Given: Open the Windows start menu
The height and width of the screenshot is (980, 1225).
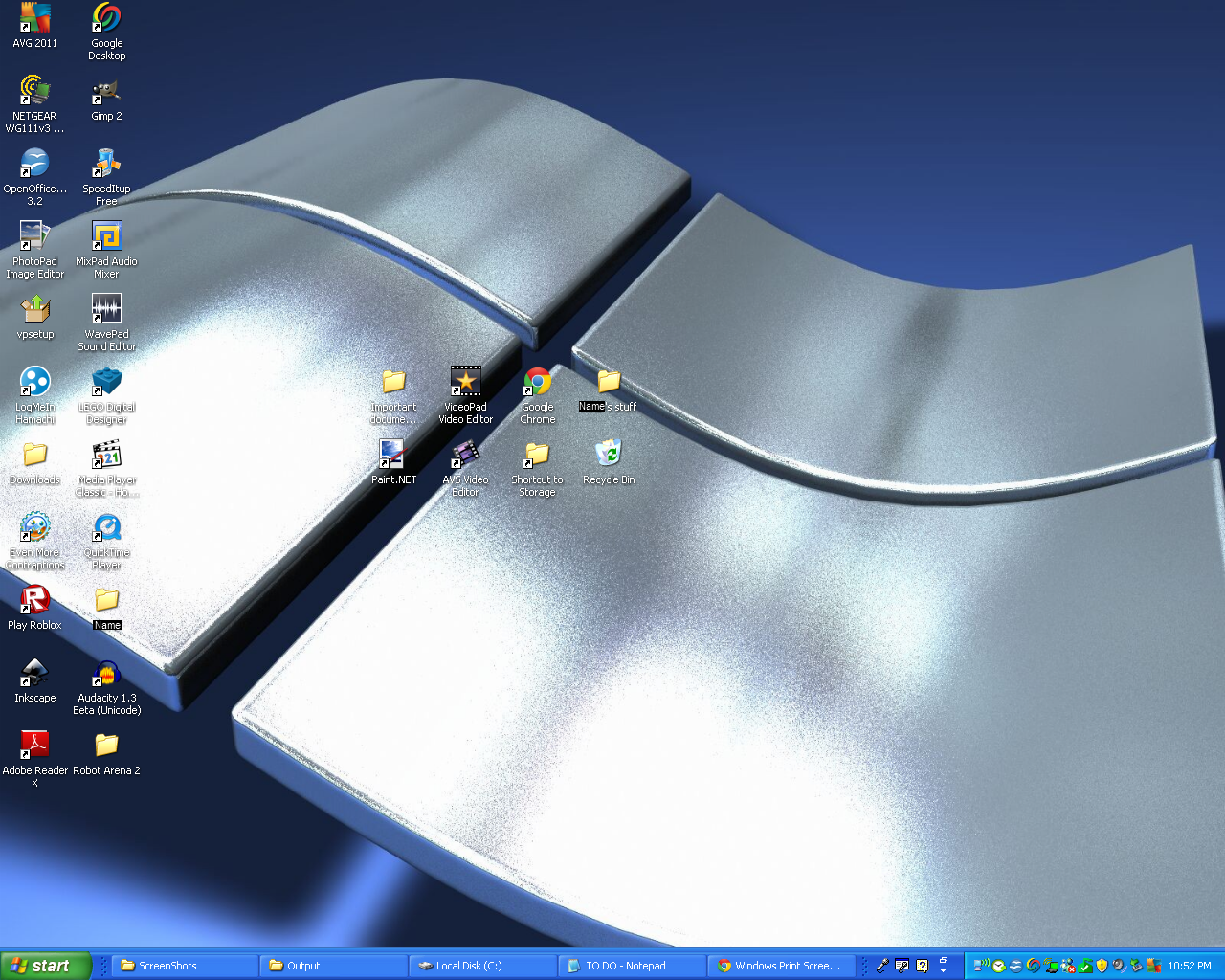Looking at the screenshot, I should point(46,966).
